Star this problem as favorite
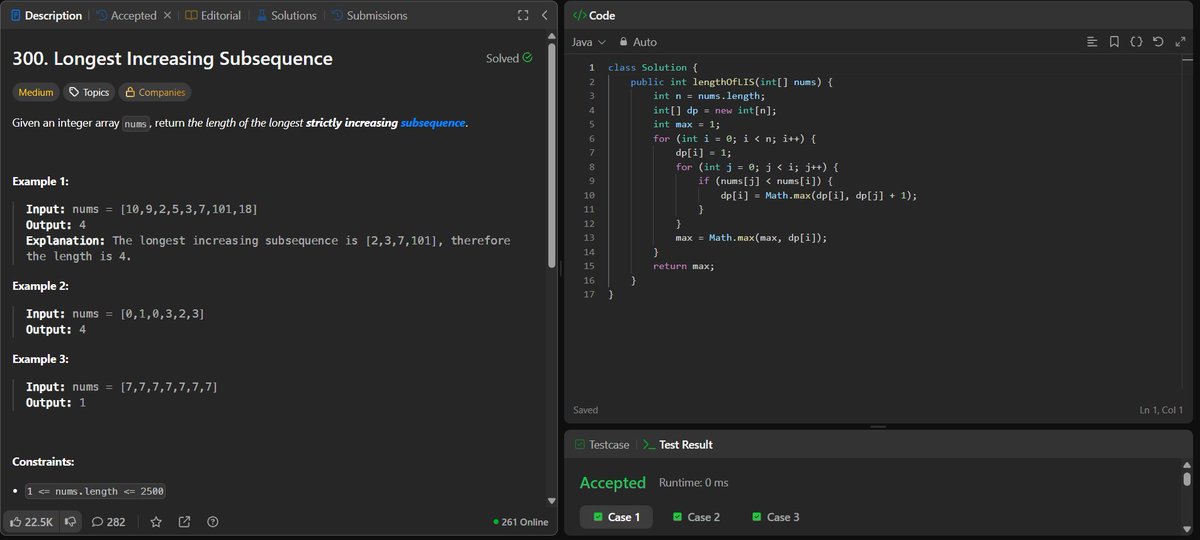 pos(156,521)
